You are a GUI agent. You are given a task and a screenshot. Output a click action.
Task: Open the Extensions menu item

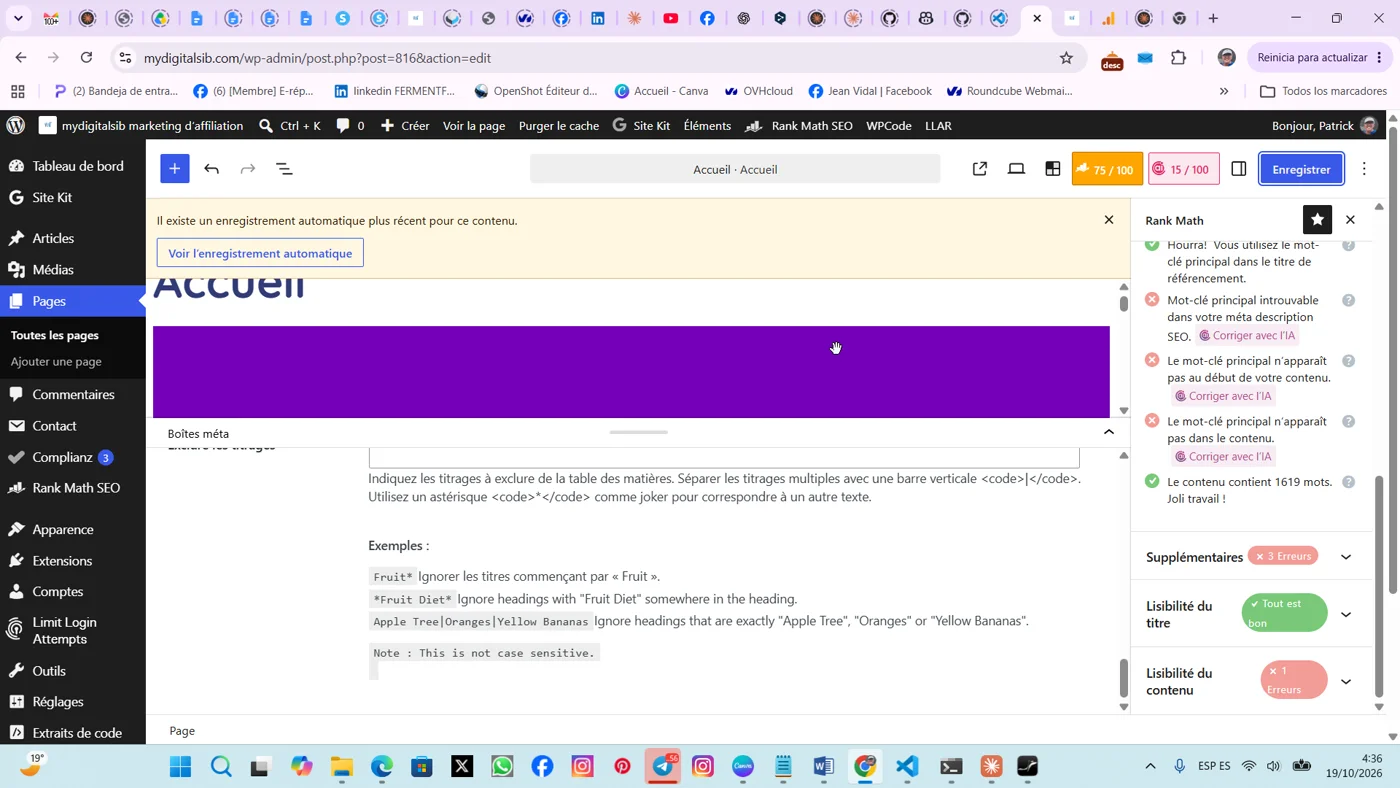click(x=62, y=561)
